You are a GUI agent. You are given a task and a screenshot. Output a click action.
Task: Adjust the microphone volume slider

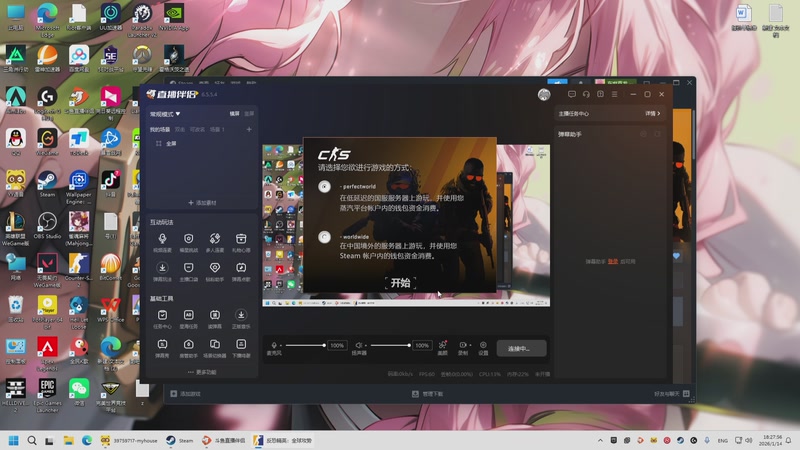pyautogui.click(x=305, y=345)
